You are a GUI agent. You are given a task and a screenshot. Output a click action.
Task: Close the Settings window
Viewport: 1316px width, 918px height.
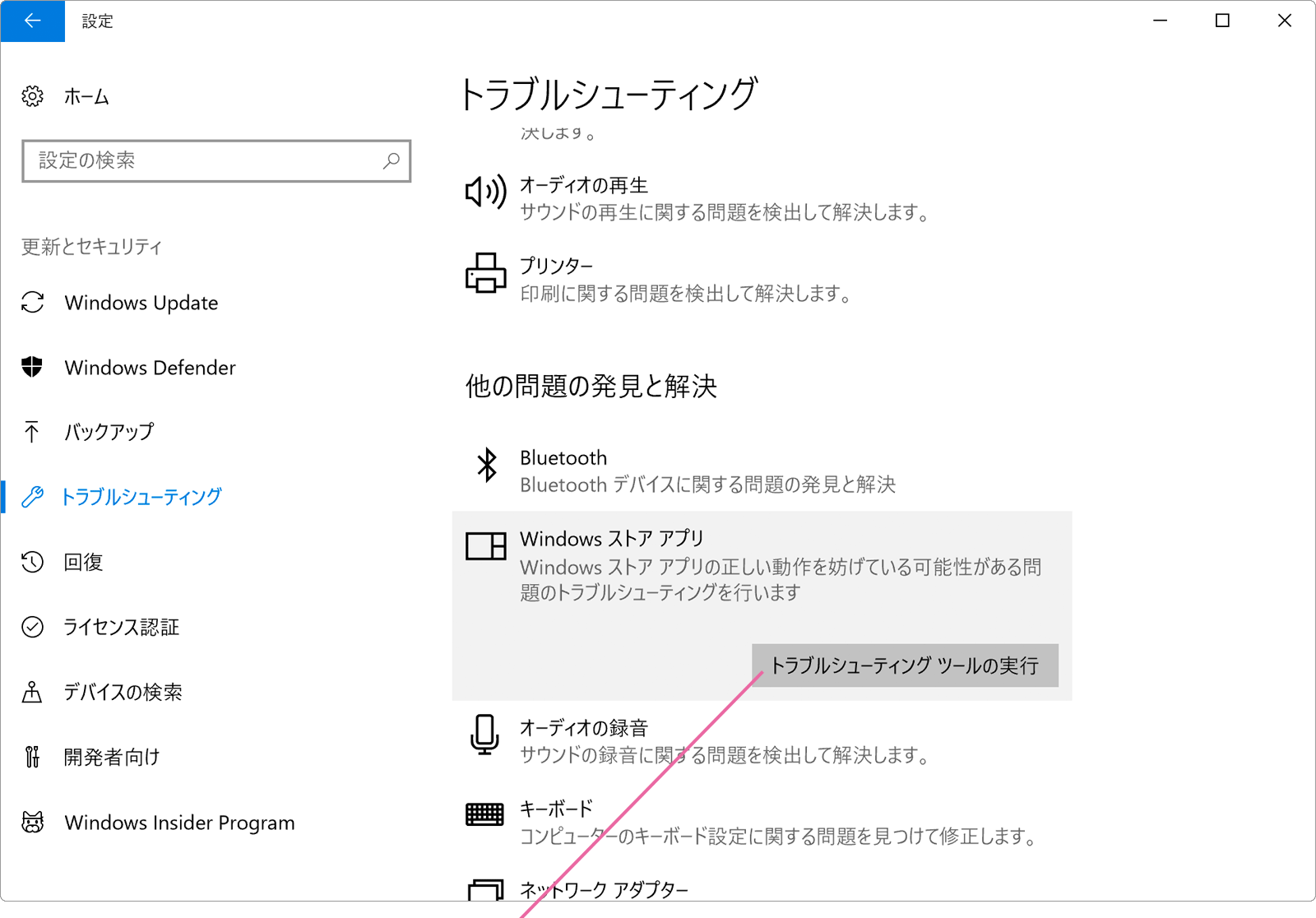pyautogui.click(x=1284, y=21)
